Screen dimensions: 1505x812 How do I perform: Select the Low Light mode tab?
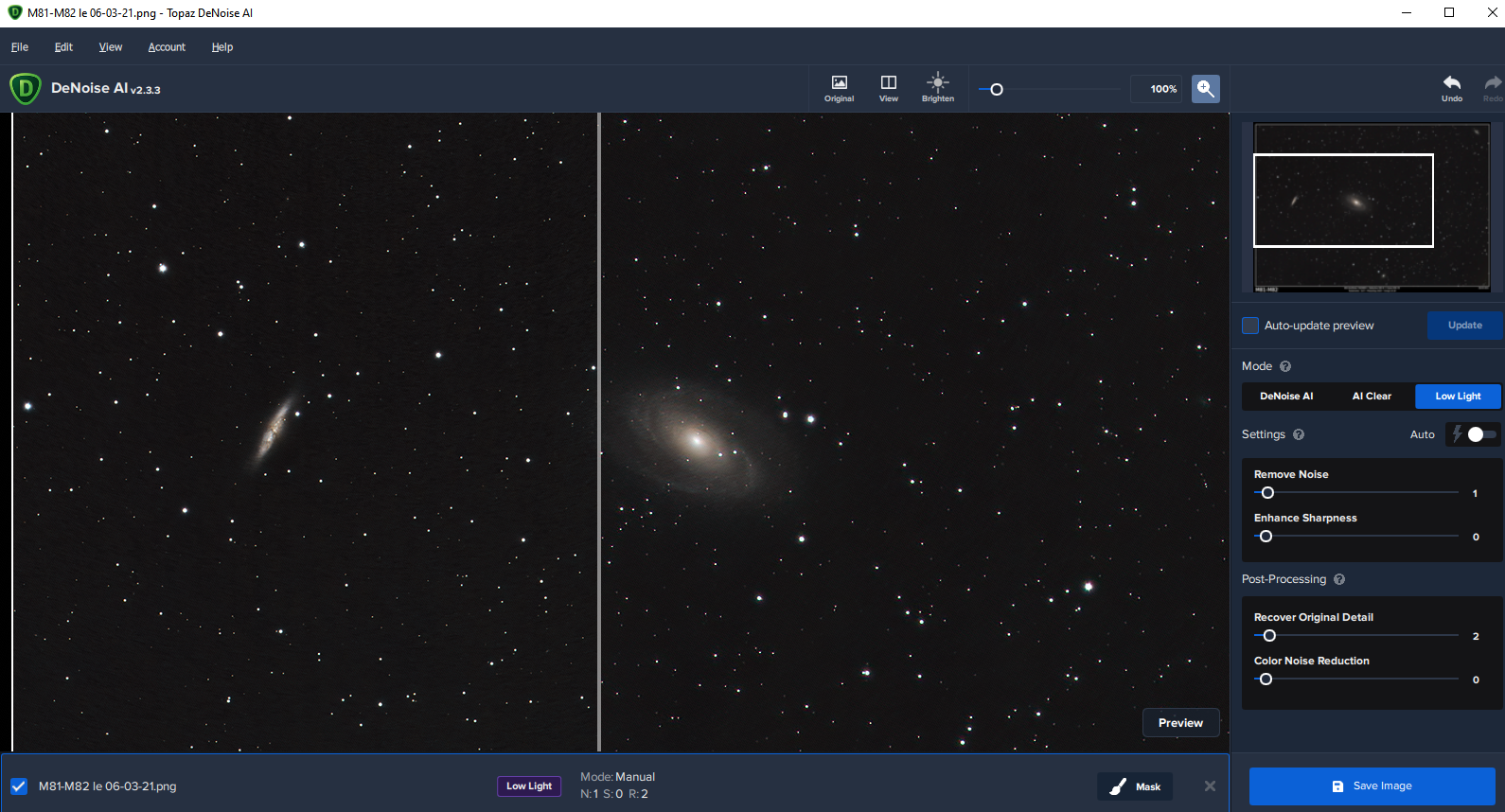click(x=1458, y=397)
